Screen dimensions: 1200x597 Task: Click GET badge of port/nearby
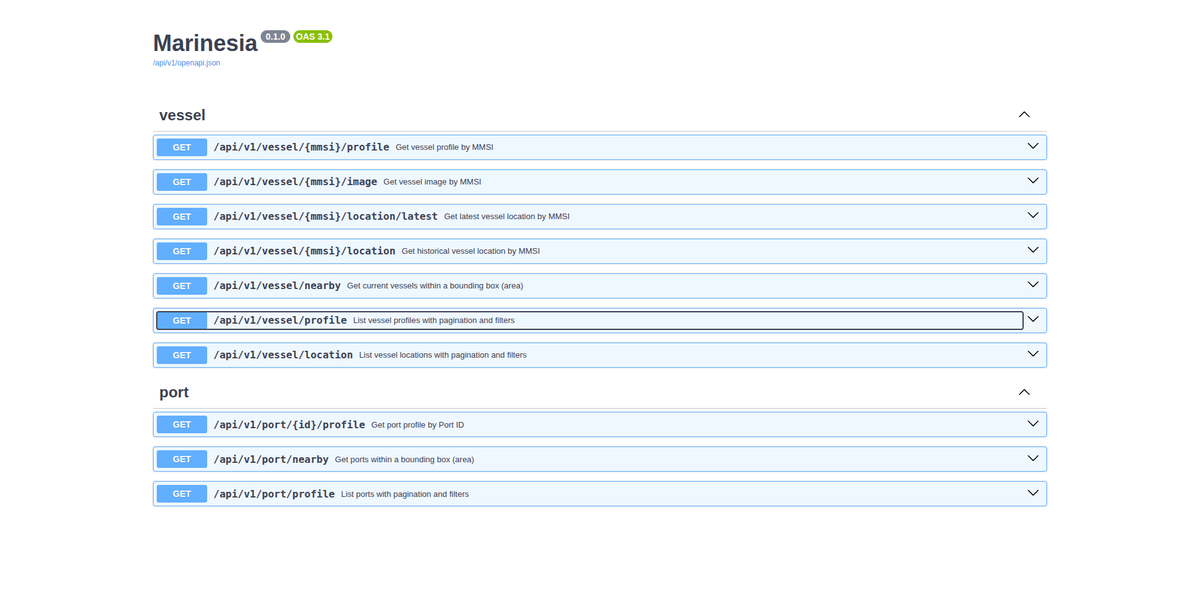182,459
